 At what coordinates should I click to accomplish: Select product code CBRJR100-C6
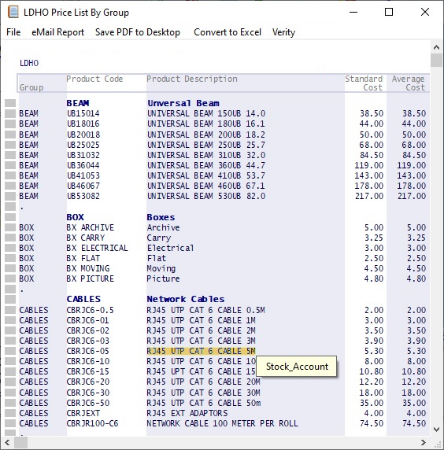[x=92, y=424]
